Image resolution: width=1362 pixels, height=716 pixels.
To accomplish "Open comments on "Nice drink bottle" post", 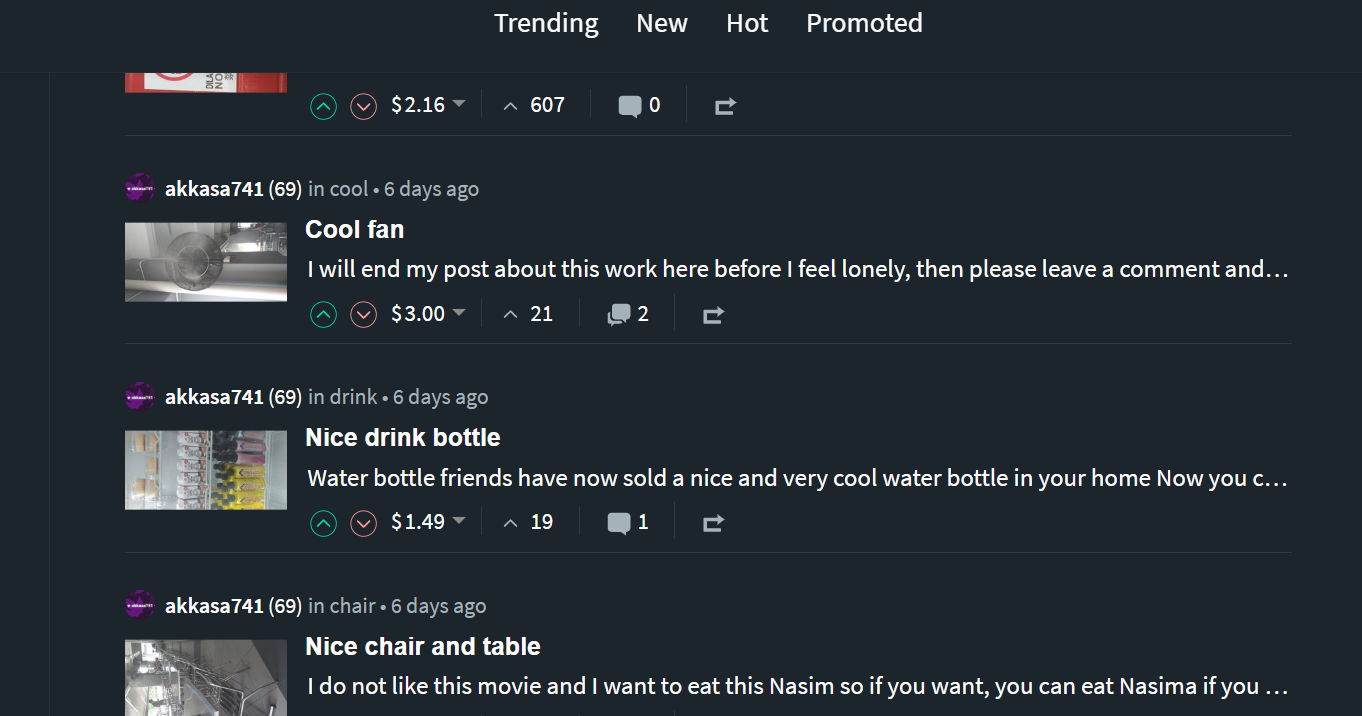I will (628, 523).
